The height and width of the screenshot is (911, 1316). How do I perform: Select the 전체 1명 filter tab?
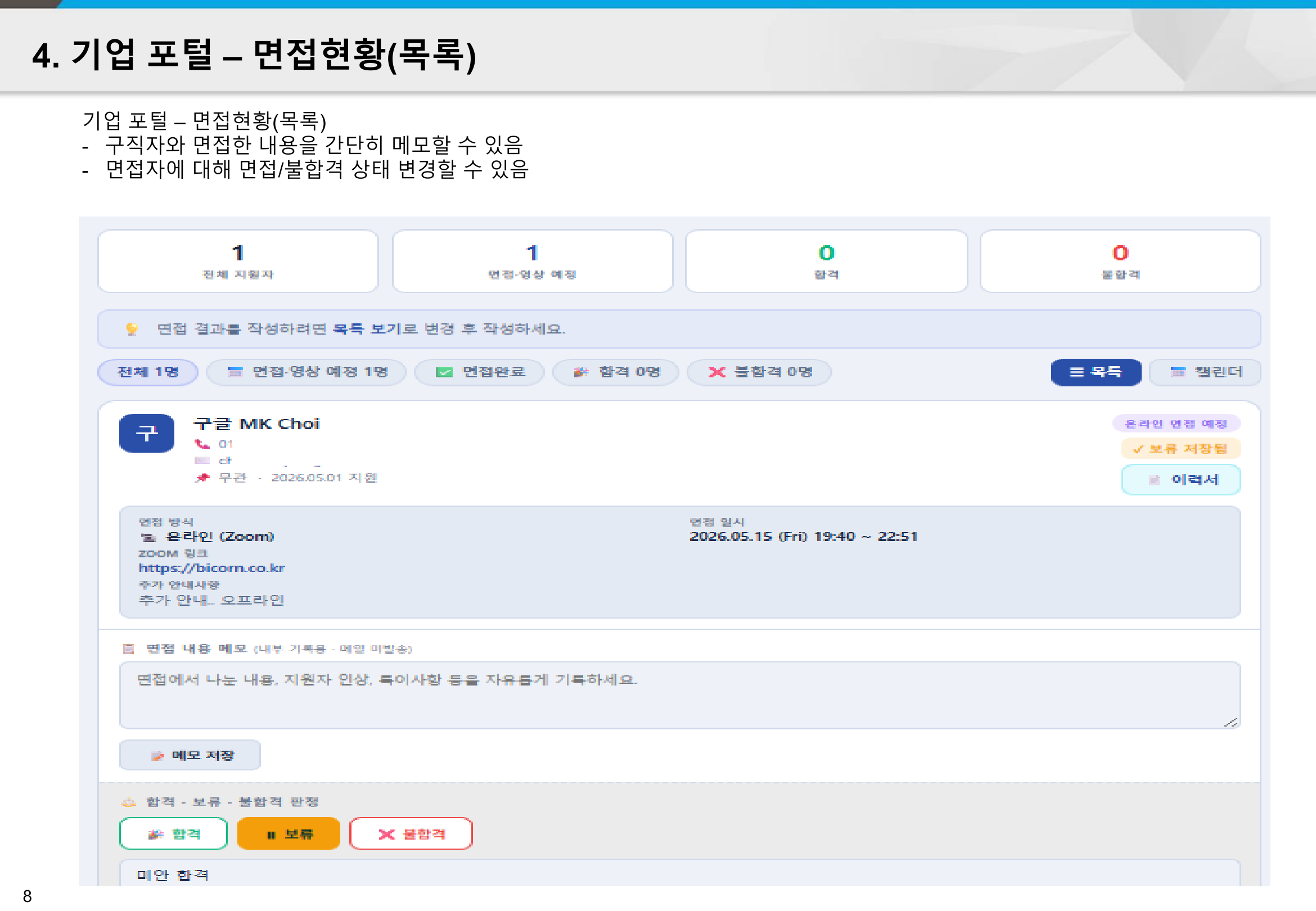pos(148,372)
